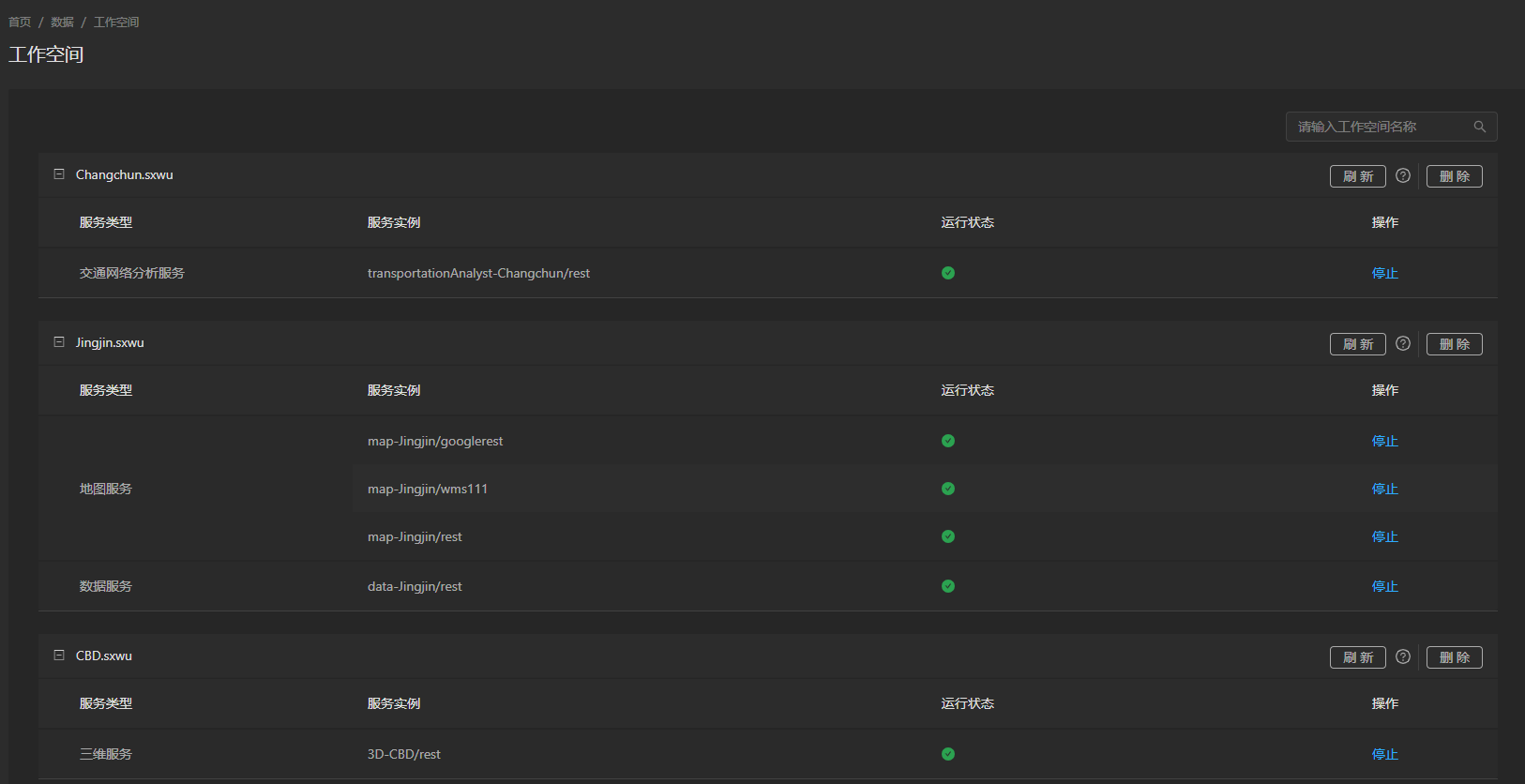This screenshot has width=1525, height=784.
Task: Click green status icon for 3D-CBD/rest
Action: coord(948,754)
